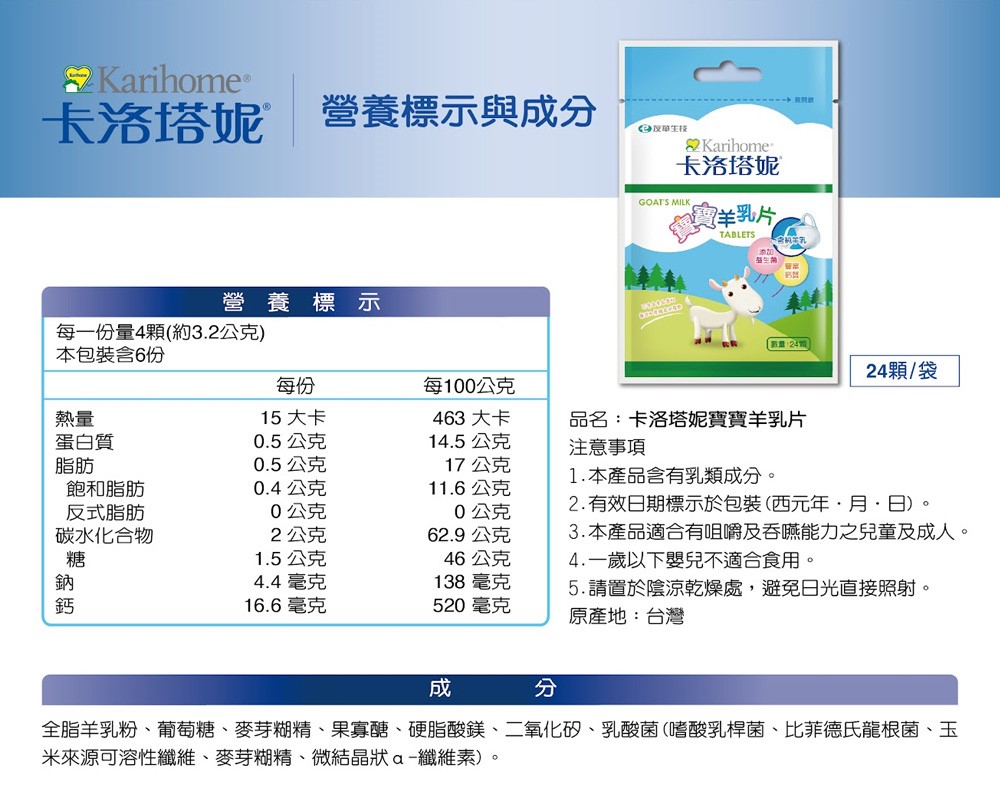Click the 每100公克 column header
Image resolution: width=1000 pixels, height=785 pixels.
pos(469,386)
